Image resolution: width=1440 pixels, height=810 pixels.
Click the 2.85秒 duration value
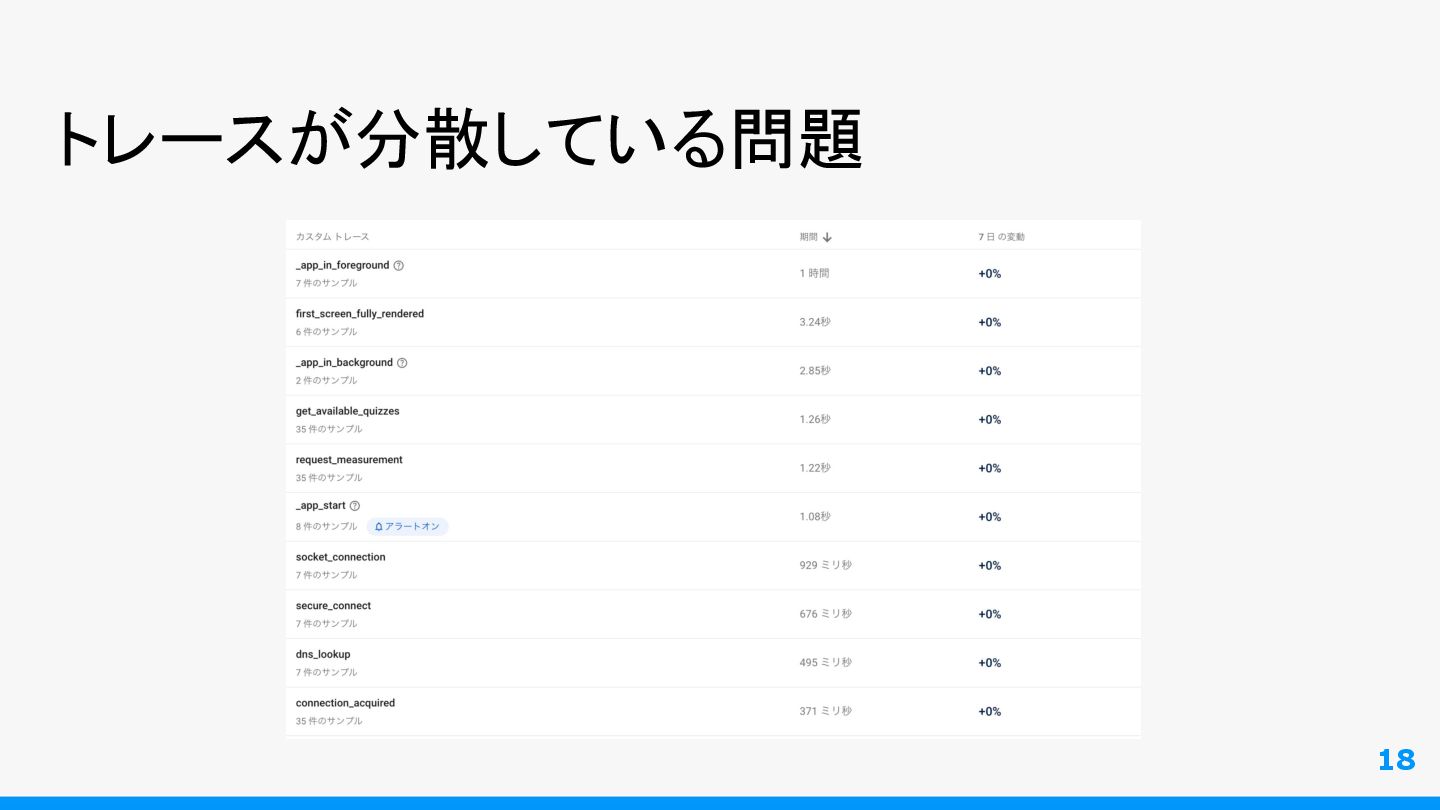click(815, 371)
